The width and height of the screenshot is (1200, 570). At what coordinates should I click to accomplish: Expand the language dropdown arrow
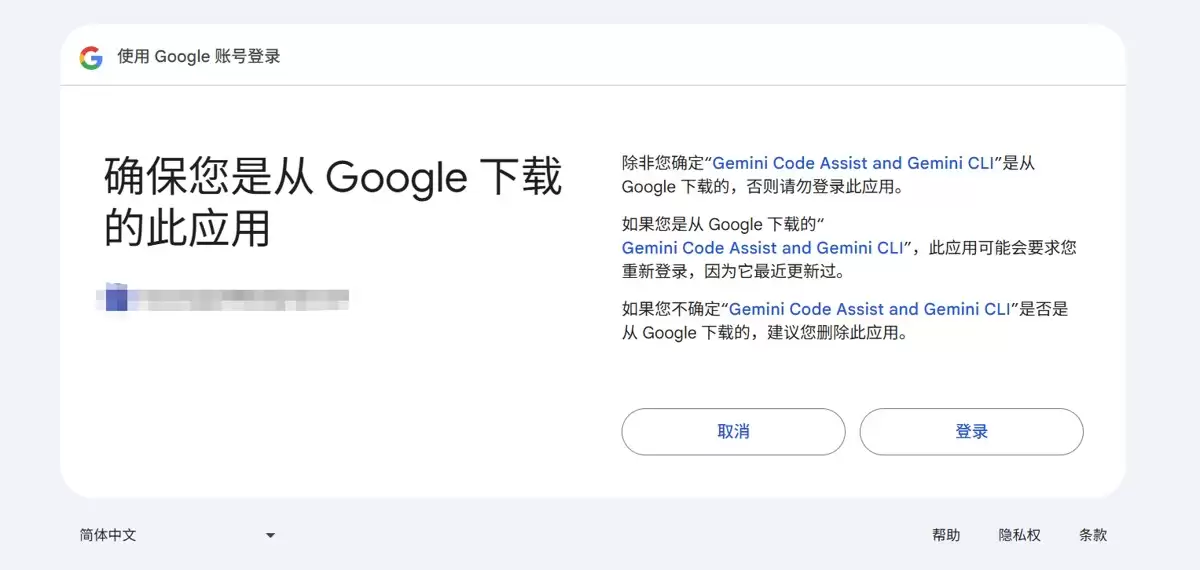270,536
